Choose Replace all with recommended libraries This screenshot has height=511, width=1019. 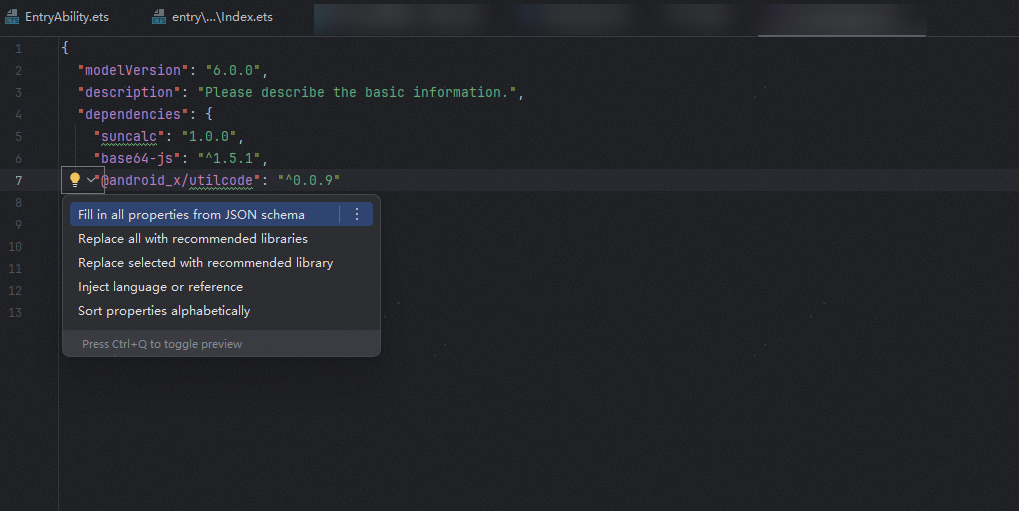[193, 239]
